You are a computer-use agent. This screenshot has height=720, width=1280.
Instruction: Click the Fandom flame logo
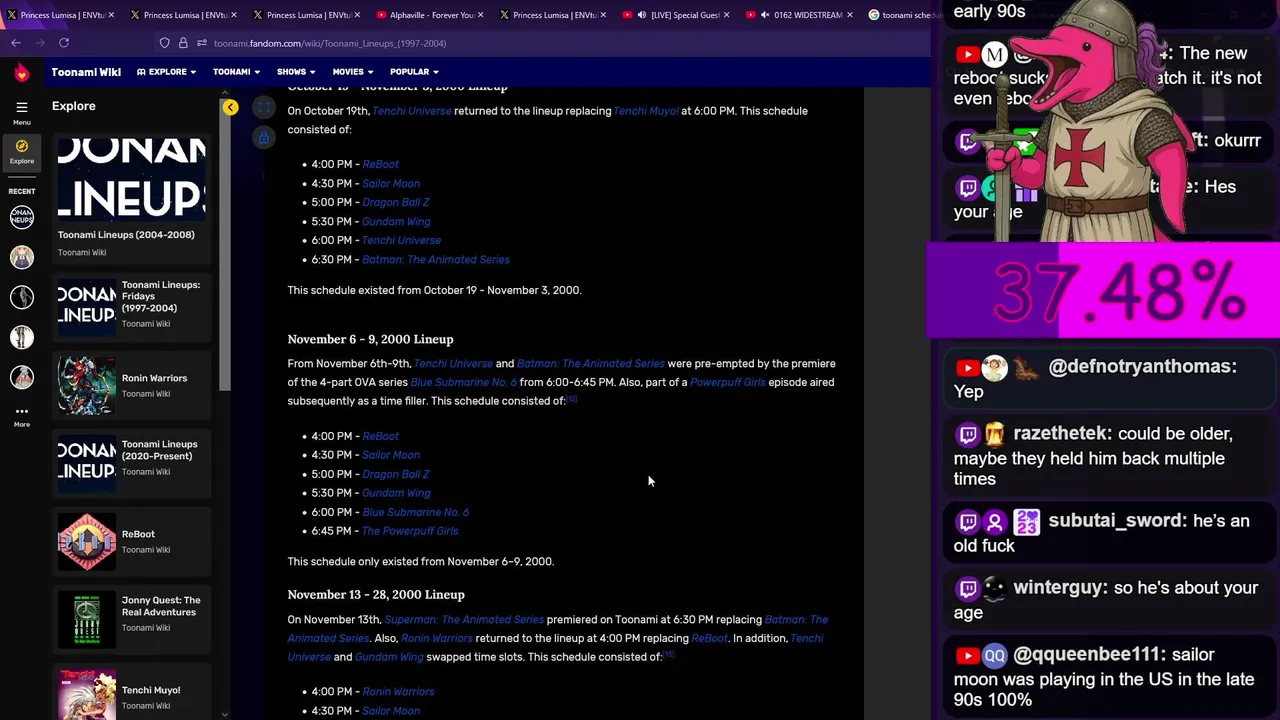(22, 73)
